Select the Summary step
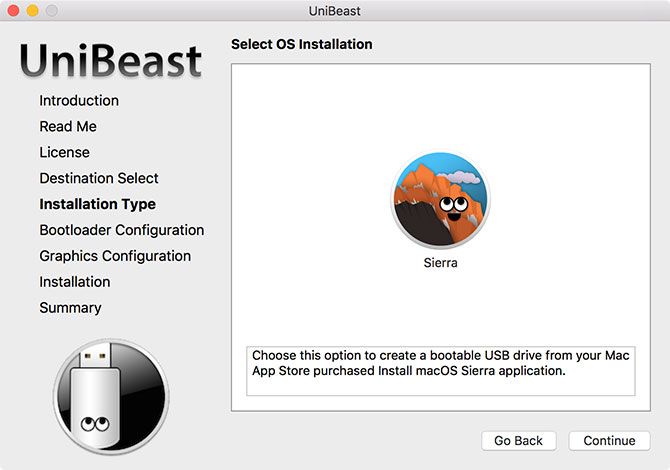 (70, 308)
